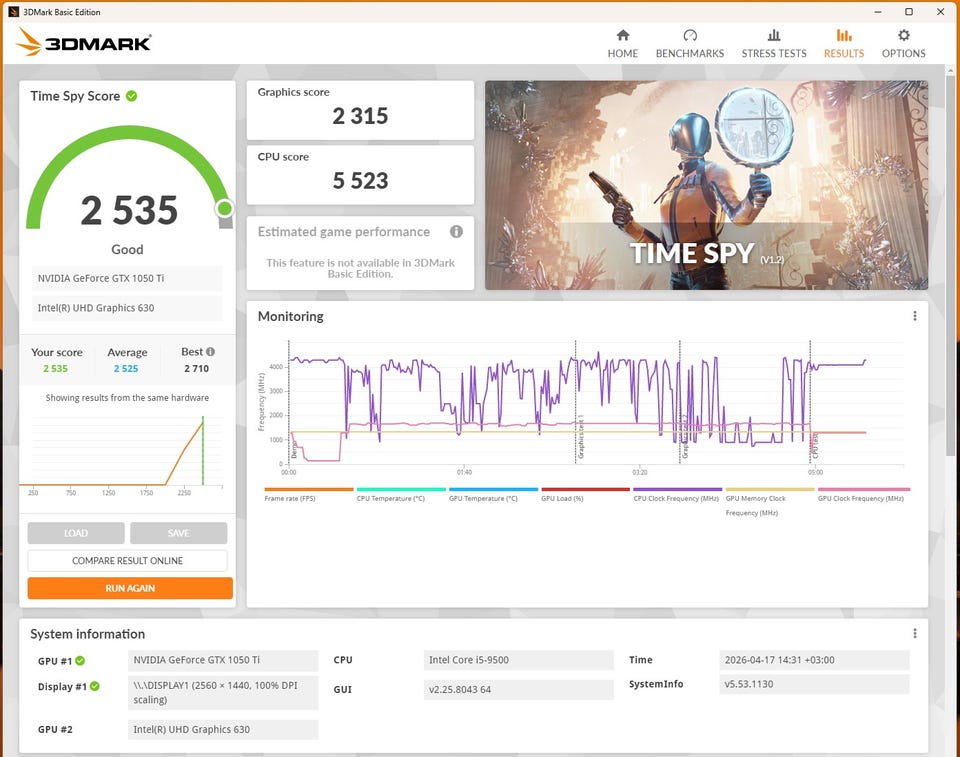Show info for Estimated game performance
Image resolution: width=960 pixels, height=757 pixels.
tap(456, 232)
